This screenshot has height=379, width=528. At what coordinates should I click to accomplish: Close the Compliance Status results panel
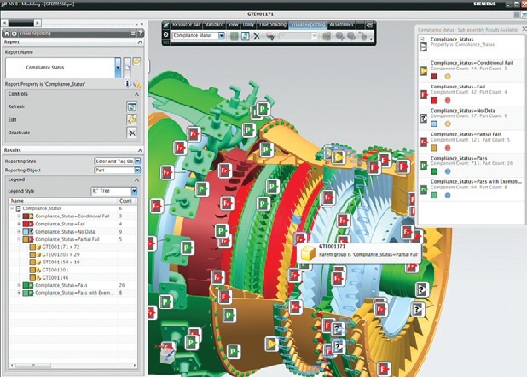click(x=525, y=29)
